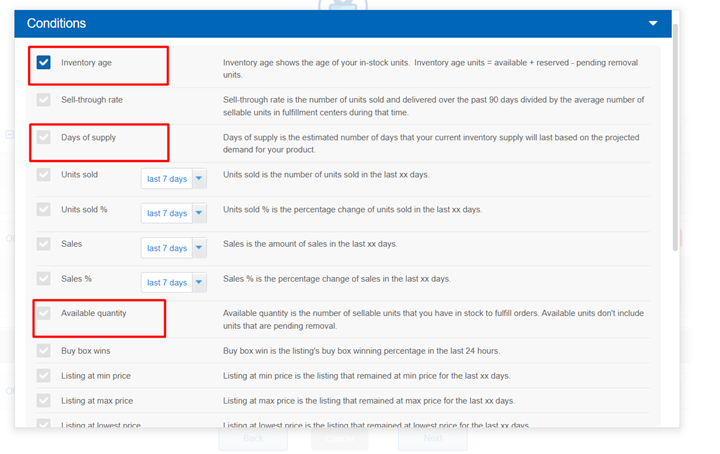Screen dimensions: 720x454
Task: Click the Available quantity description text
Action: coord(433,319)
